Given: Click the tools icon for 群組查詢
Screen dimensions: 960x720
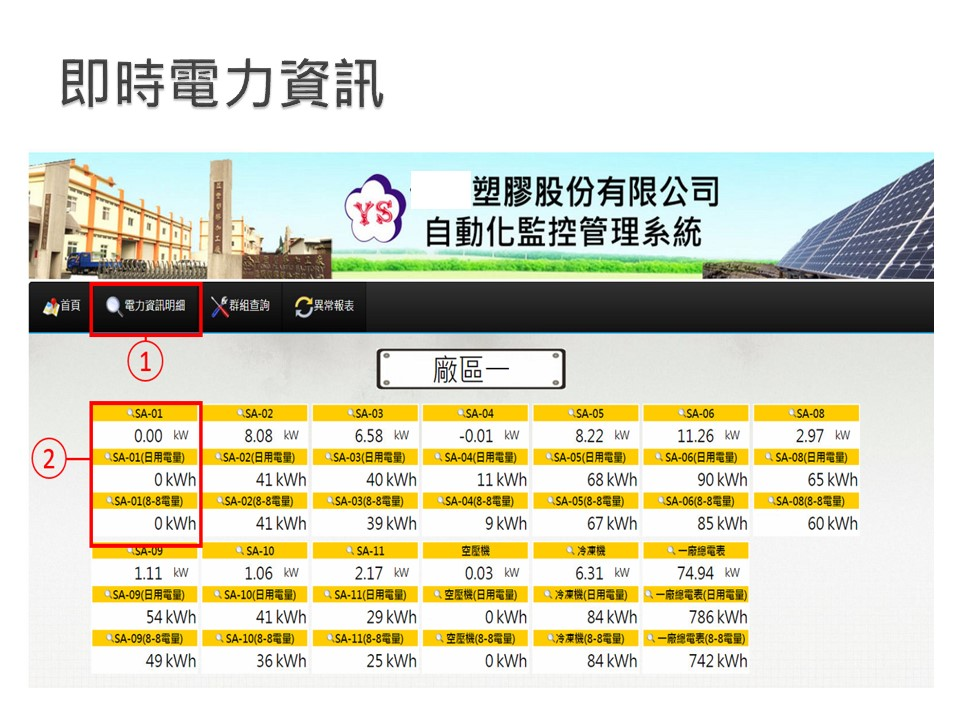Looking at the screenshot, I should pos(220,306).
